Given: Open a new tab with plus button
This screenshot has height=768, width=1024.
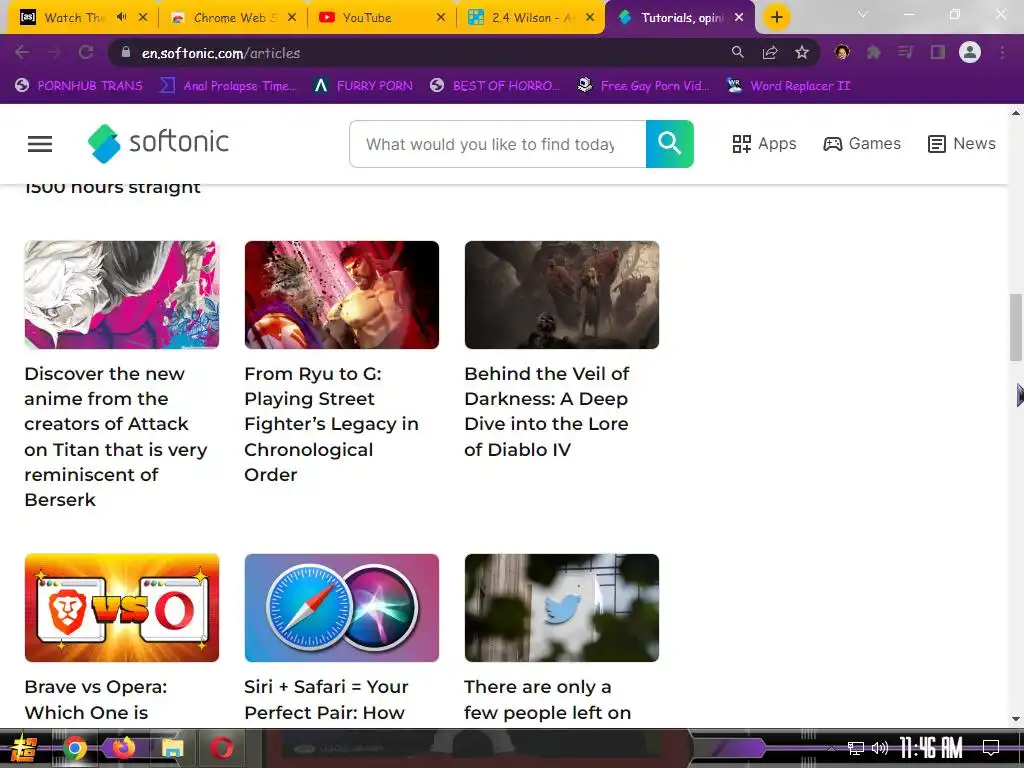Looking at the screenshot, I should click(776, 18).
